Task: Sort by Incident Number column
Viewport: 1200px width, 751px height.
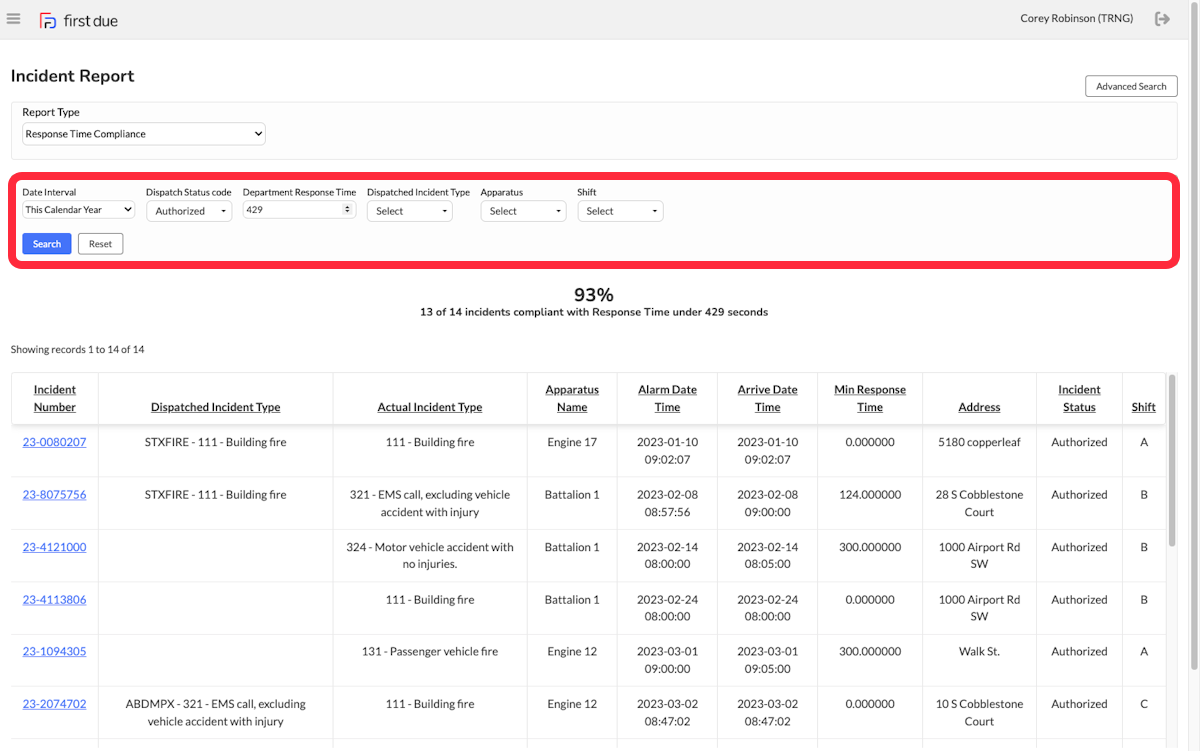Action: [55, 398]
